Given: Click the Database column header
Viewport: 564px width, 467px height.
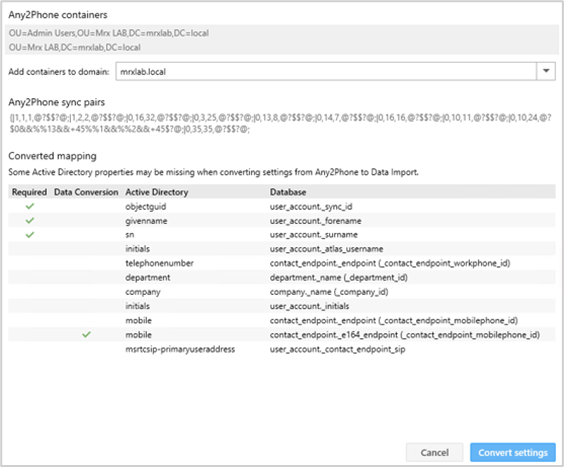Looking at the screenshot, I should pos(288,192).
